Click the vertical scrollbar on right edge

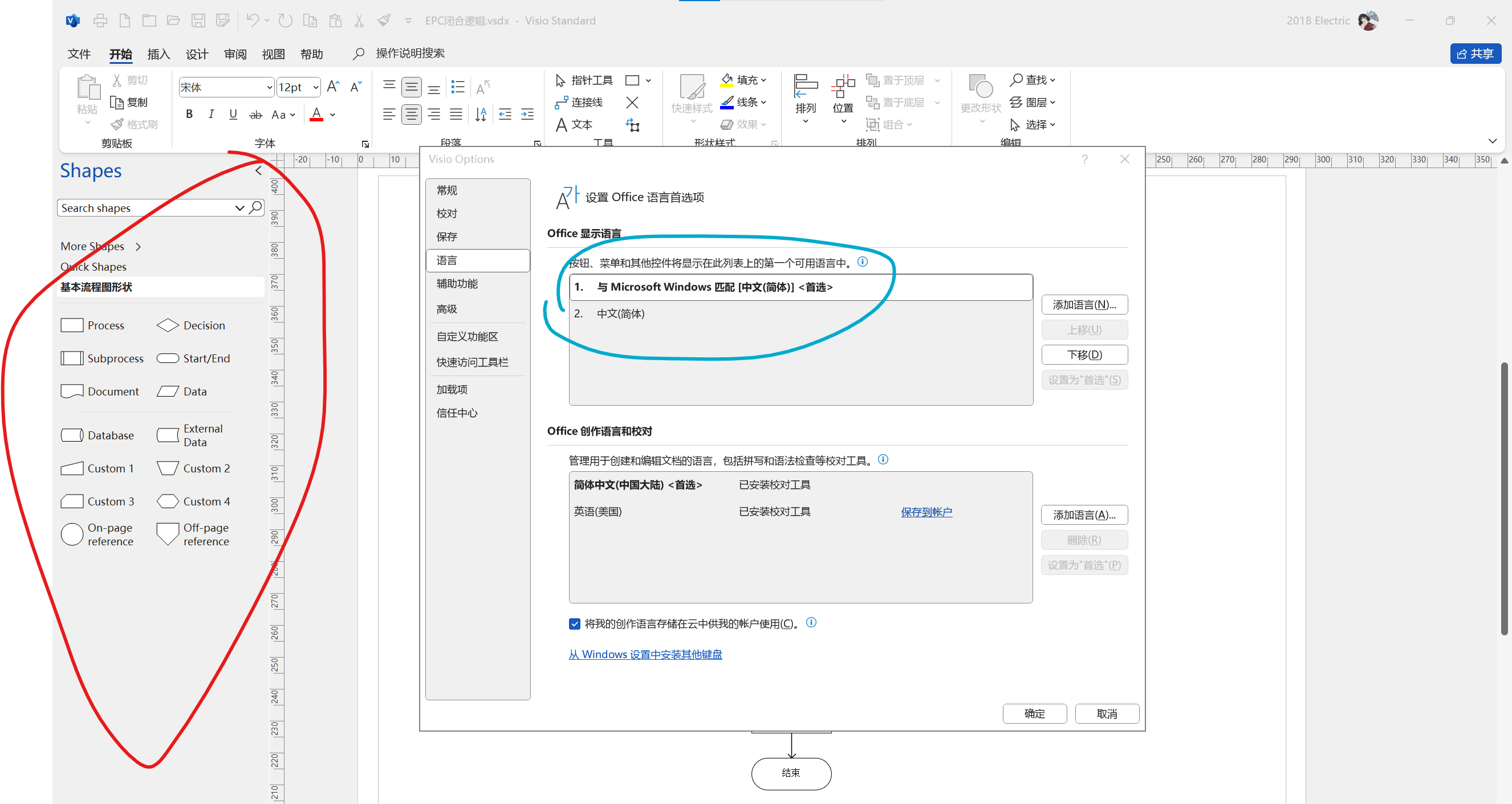tap(1505, 499)
